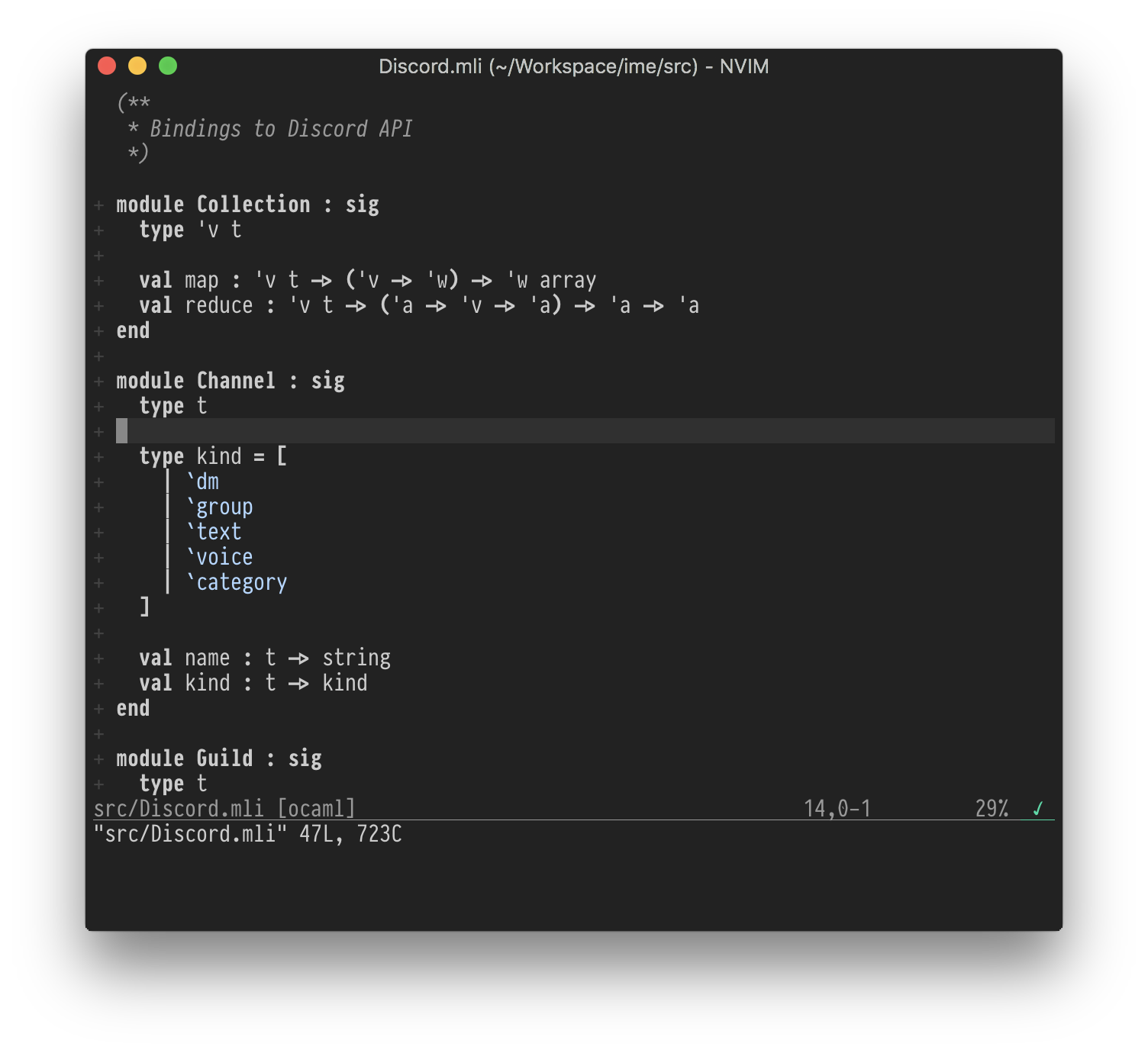The width and height of the screenshot is (1148, 1053).
Task: Click the val map type signature
Action: point(366,279)
